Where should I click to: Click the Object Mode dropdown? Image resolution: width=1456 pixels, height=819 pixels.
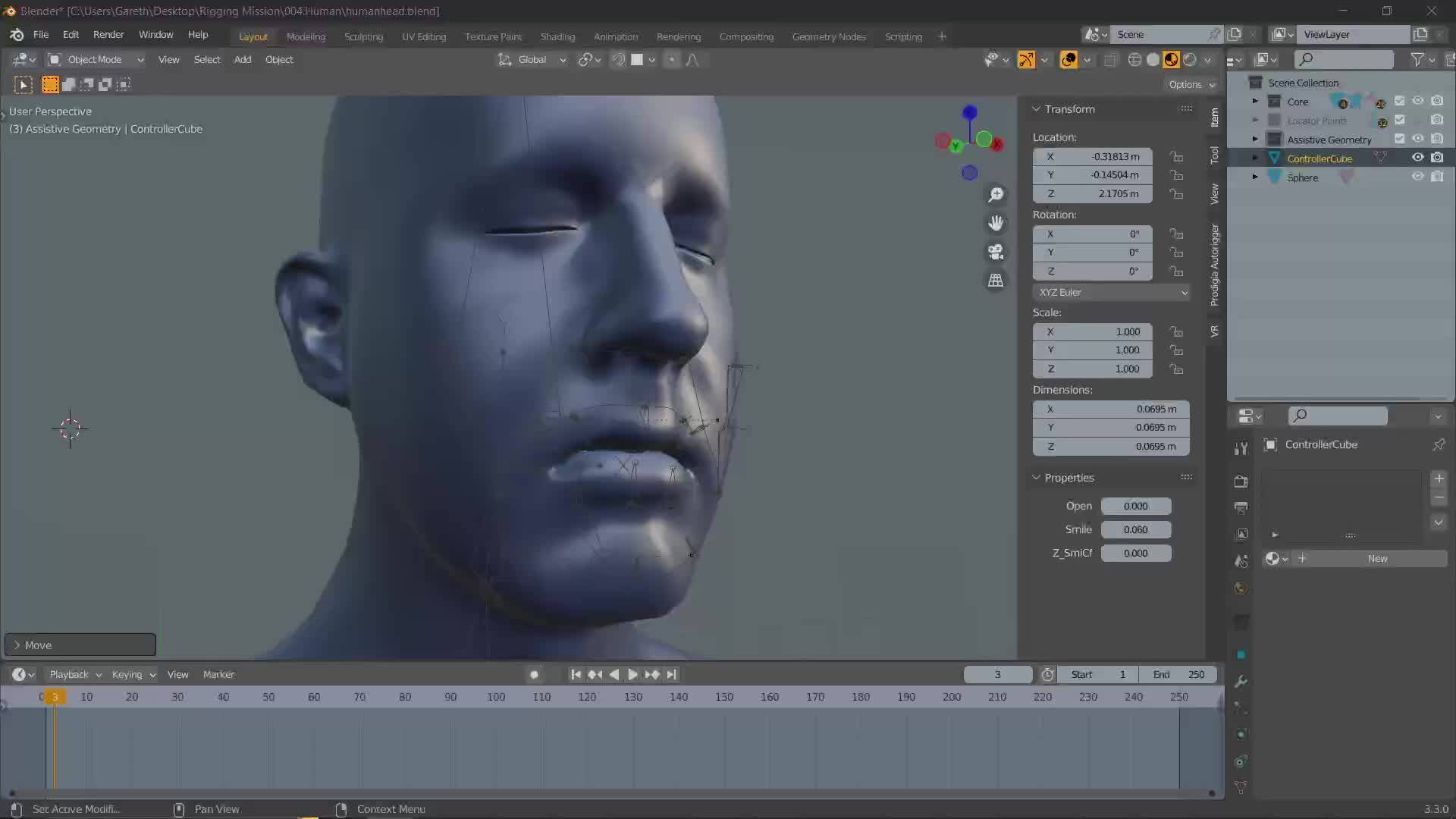(96, 59)
